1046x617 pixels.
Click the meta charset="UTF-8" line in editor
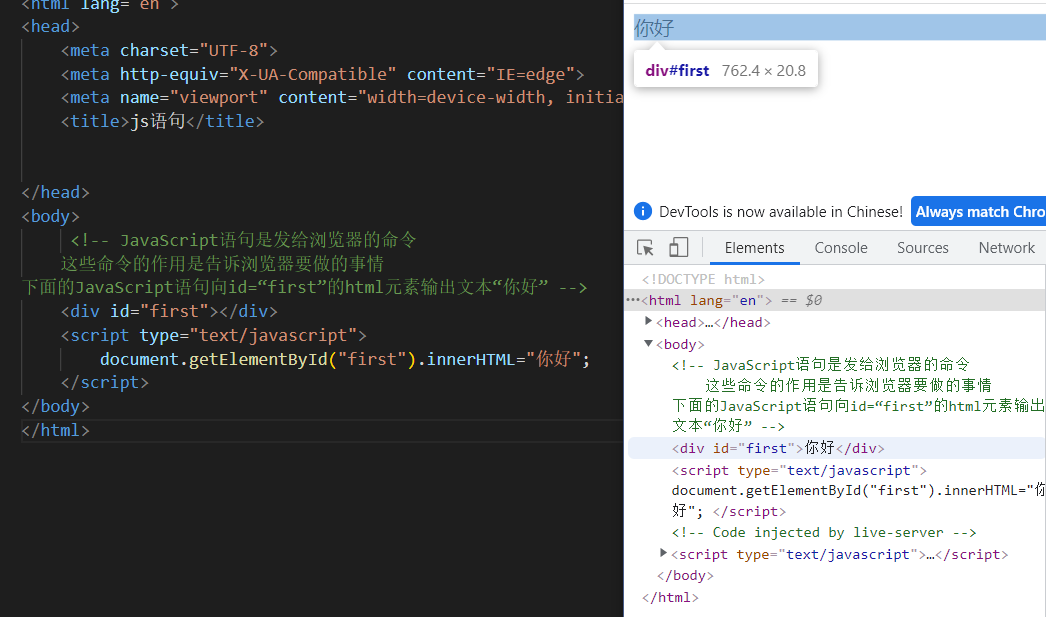(x=169, y=50)
